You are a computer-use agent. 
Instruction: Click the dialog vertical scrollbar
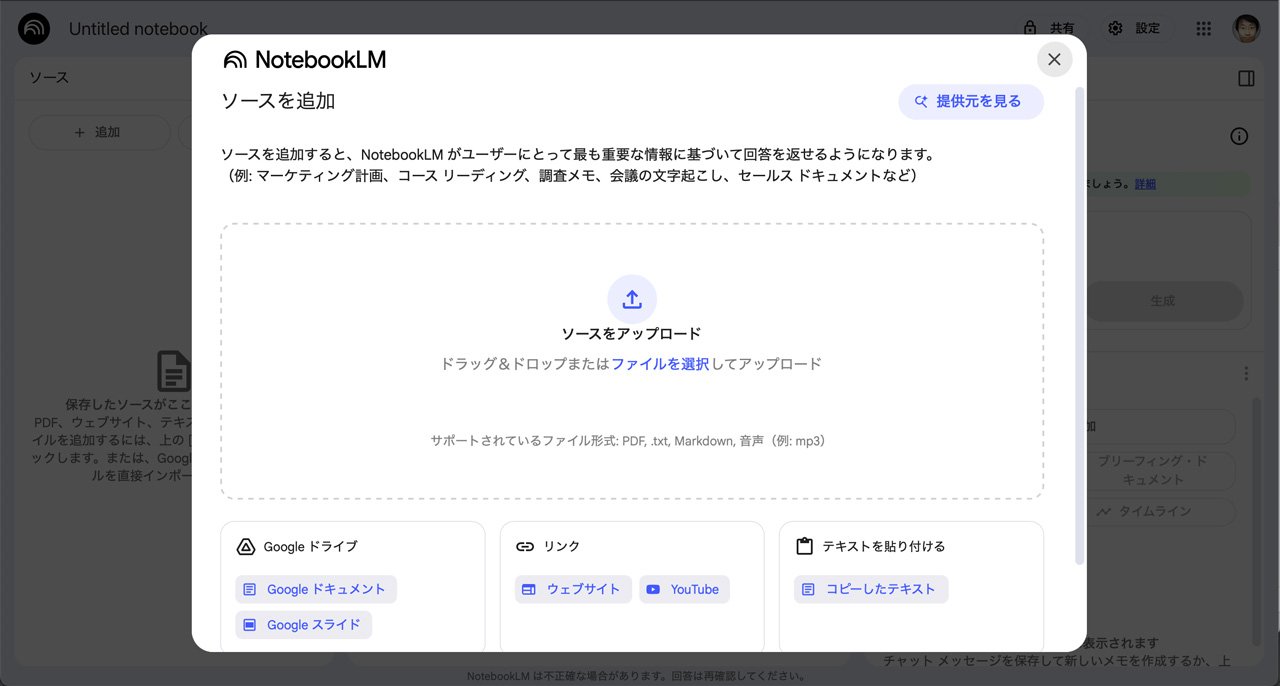(1079, 325)
